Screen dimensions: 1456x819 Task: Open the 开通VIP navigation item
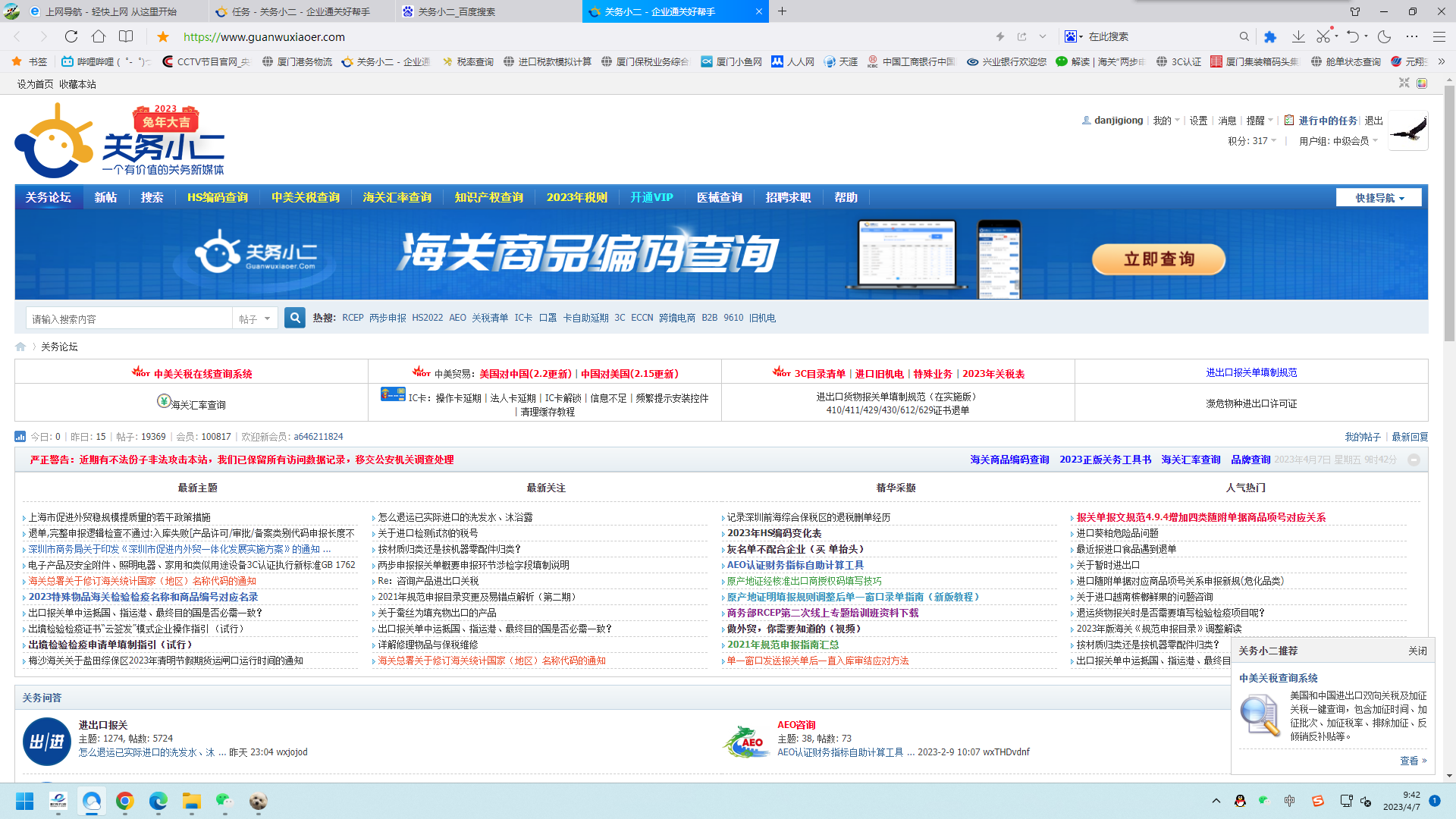coord(652,197)
